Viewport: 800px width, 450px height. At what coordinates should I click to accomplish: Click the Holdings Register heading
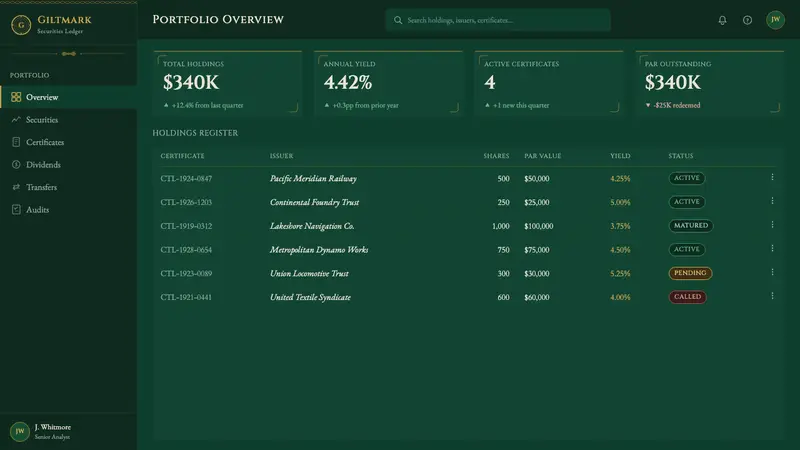coord(195,133)
